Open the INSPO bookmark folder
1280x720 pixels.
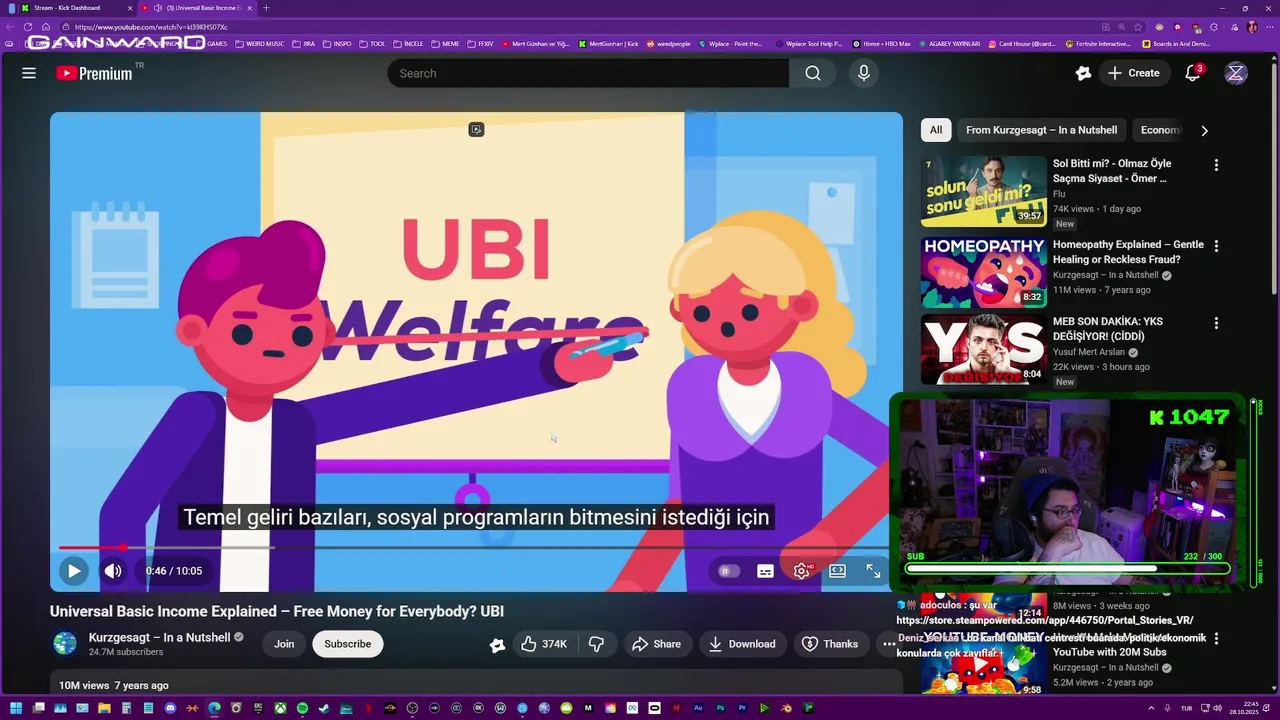[337, 44]
